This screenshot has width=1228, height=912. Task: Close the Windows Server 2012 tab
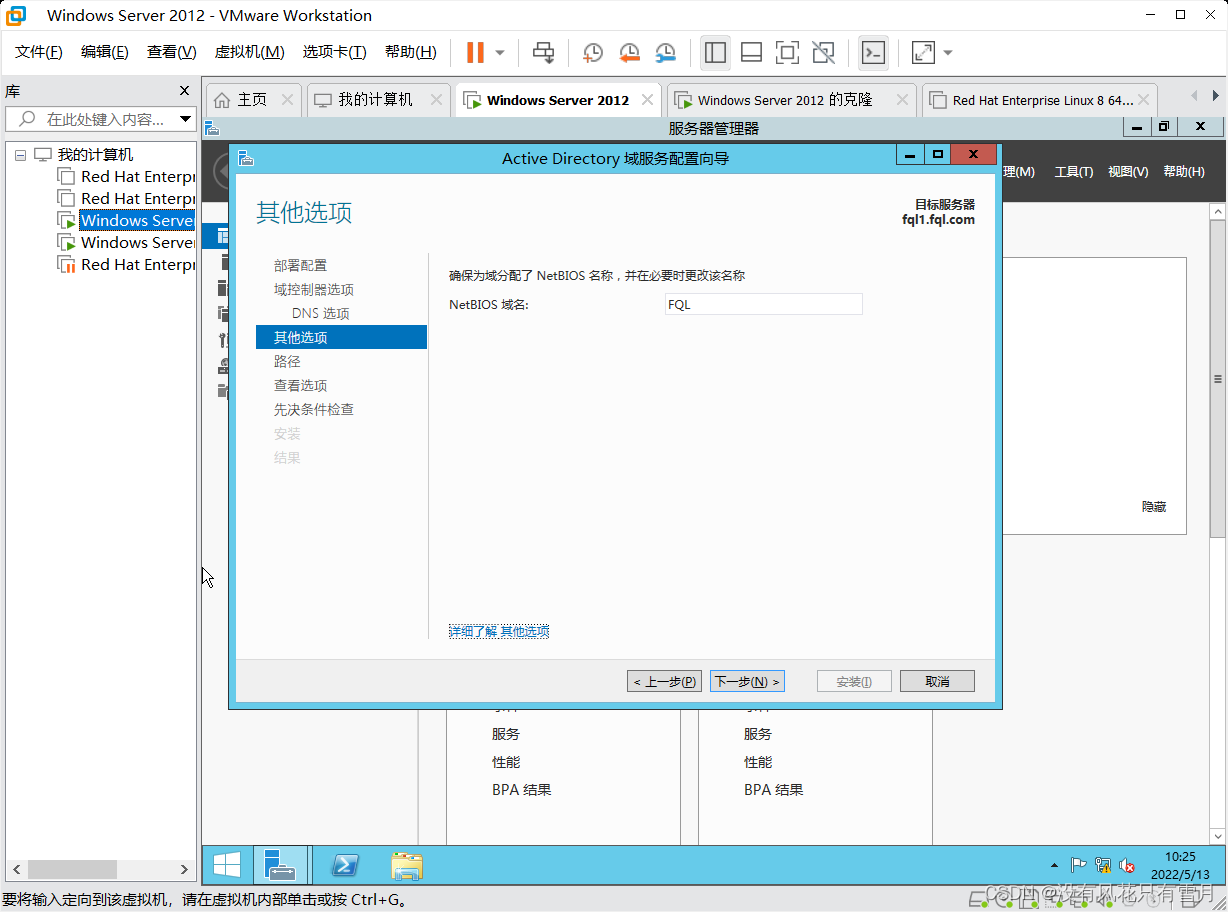(x=648, y=100)
